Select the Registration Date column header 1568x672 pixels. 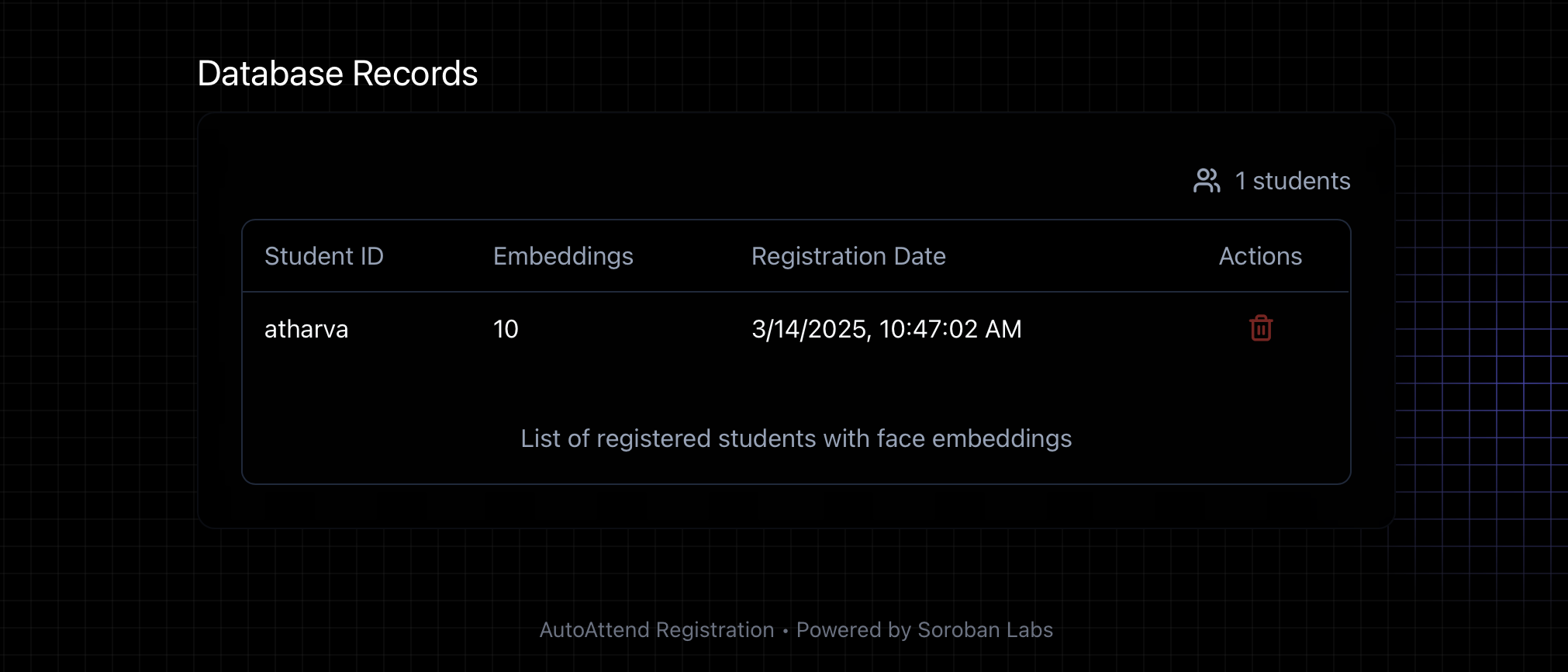(x=848, y=256)
